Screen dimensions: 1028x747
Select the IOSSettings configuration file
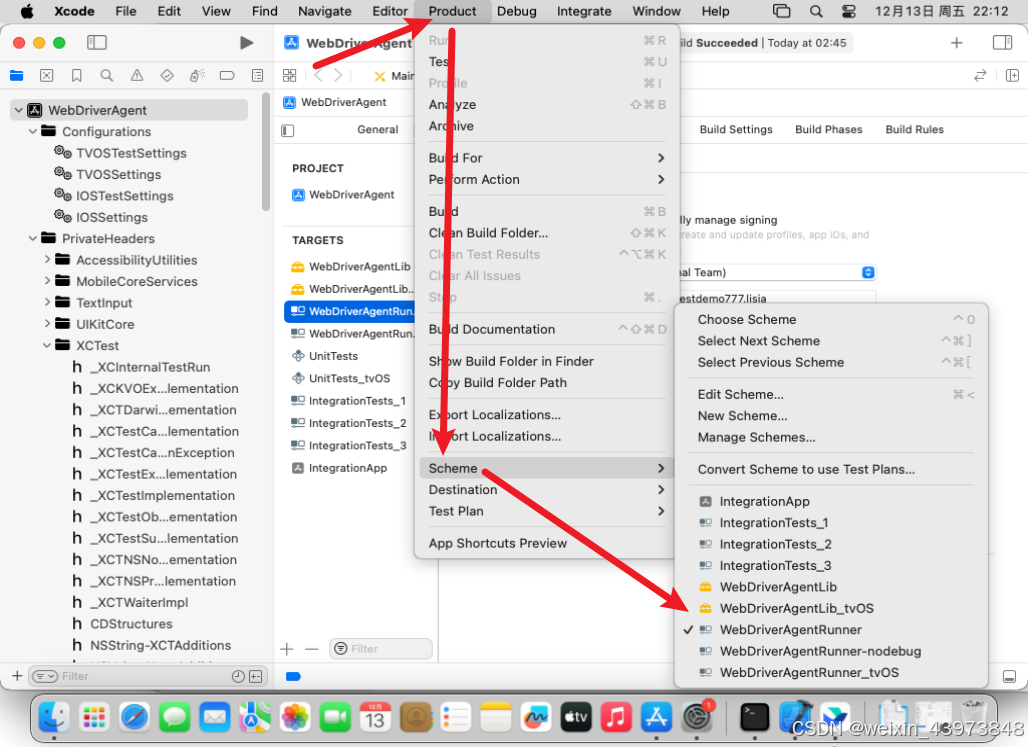coord(112,217)
